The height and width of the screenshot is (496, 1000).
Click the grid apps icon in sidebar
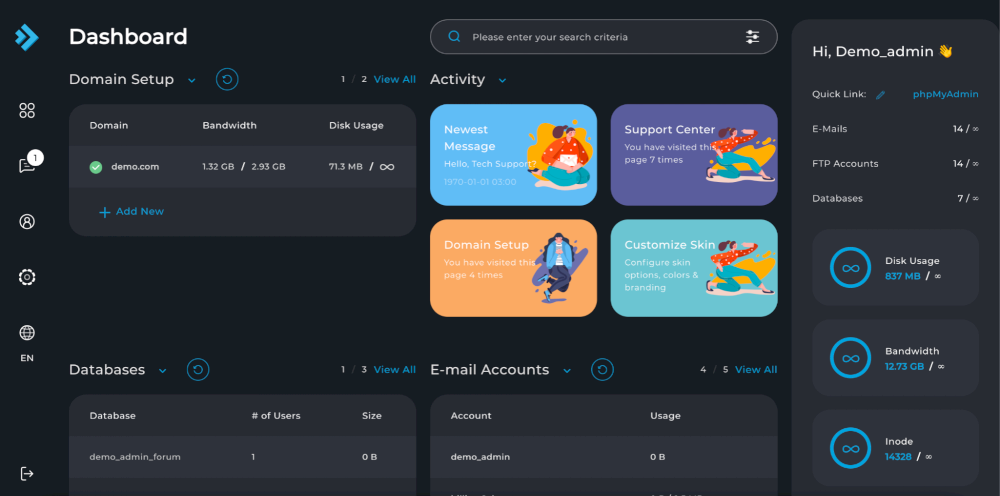(27, 111)
